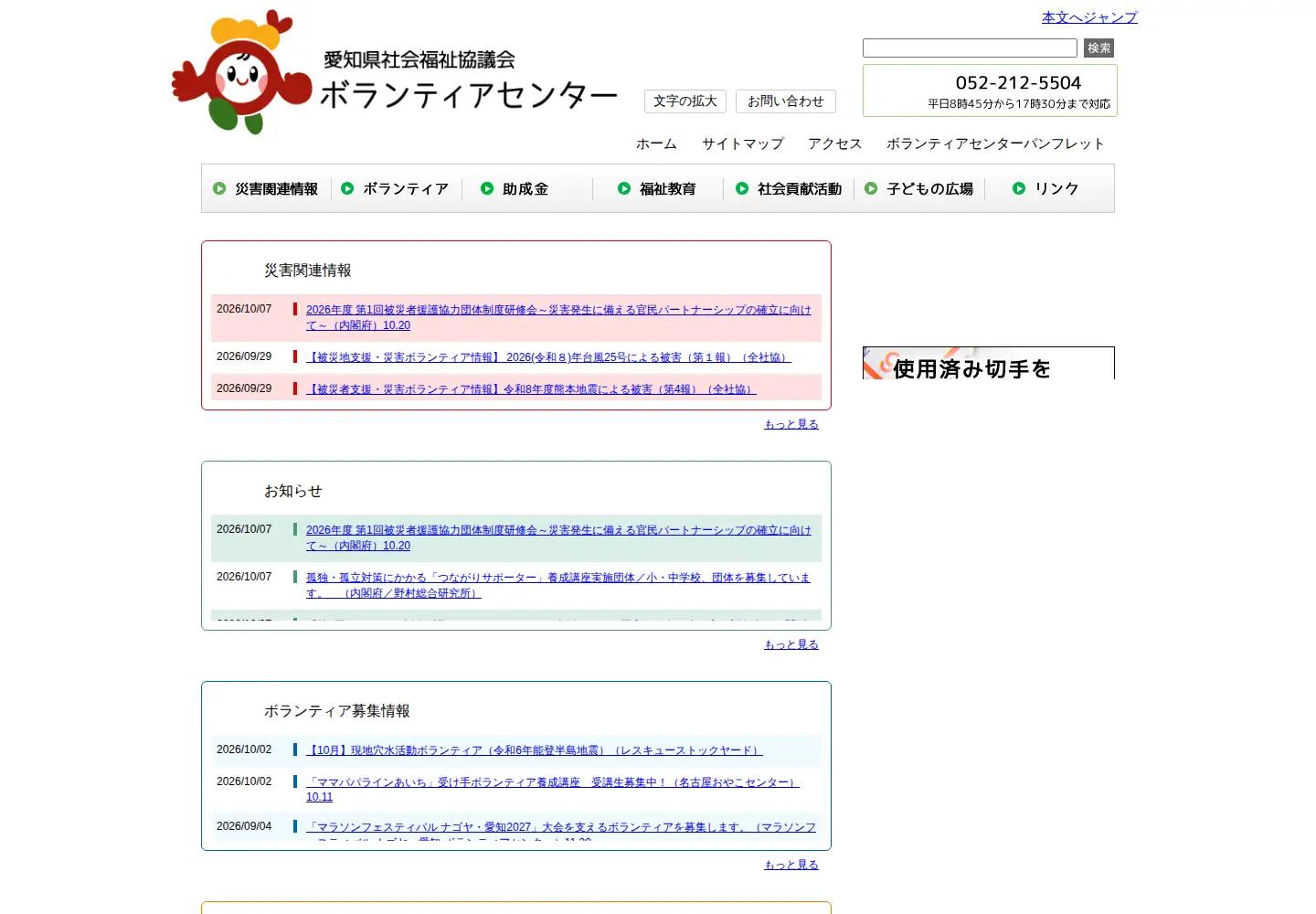
Task: Click green arrow icon beside 子どもの広場 menu
Action: pos(871,188)
